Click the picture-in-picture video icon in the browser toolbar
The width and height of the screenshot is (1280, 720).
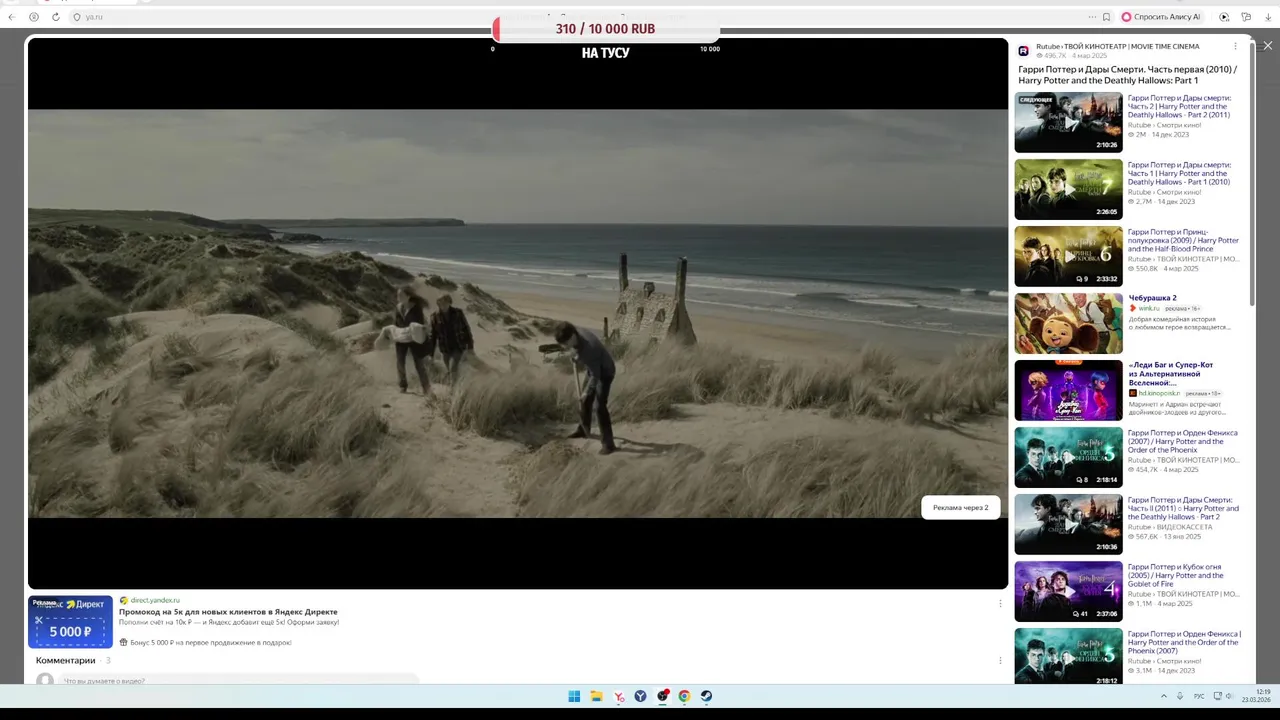1224,17
